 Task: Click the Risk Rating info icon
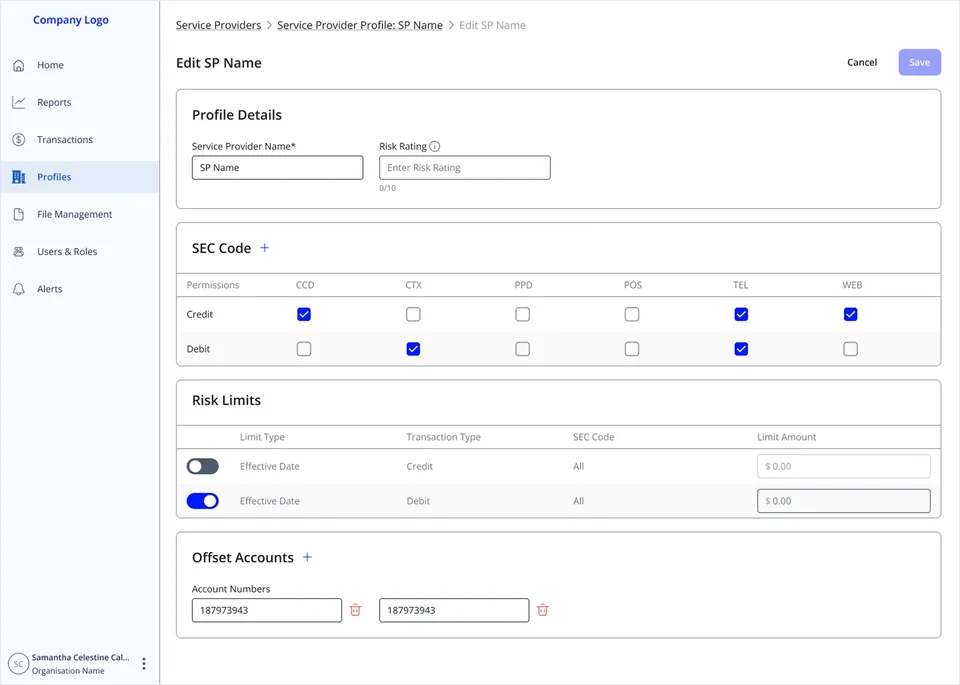pos(435,146)
